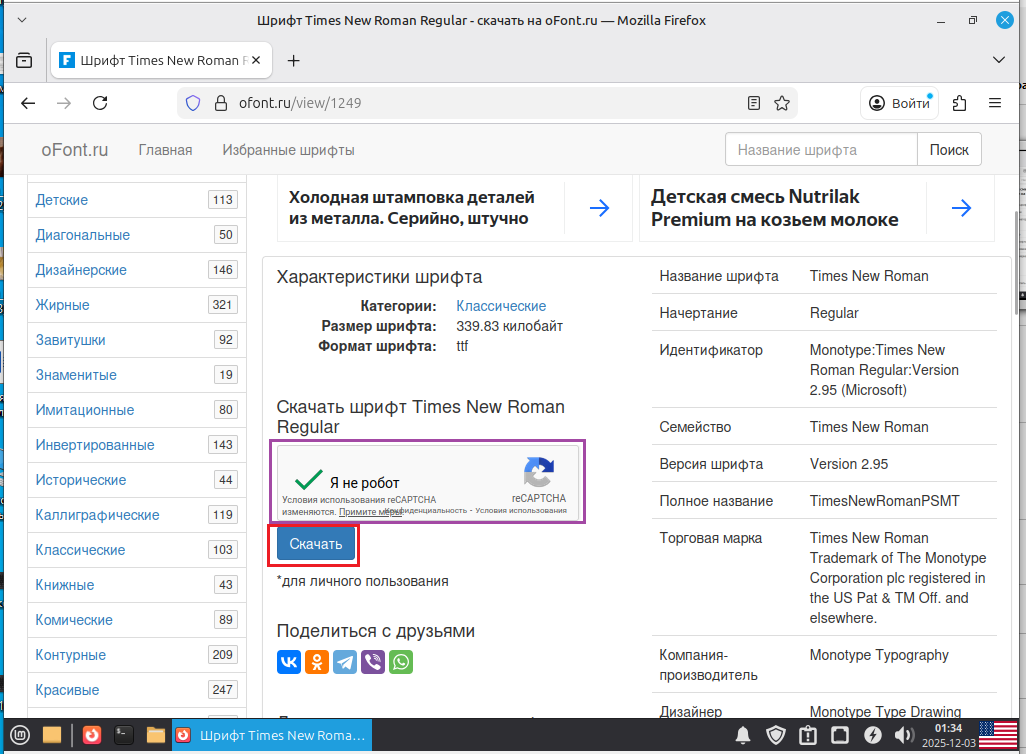The width and height of the screenshot is (1026, 754).
Task: Open Имитационные fonts category
Action: pyautogui.click(x=84, y=410)
